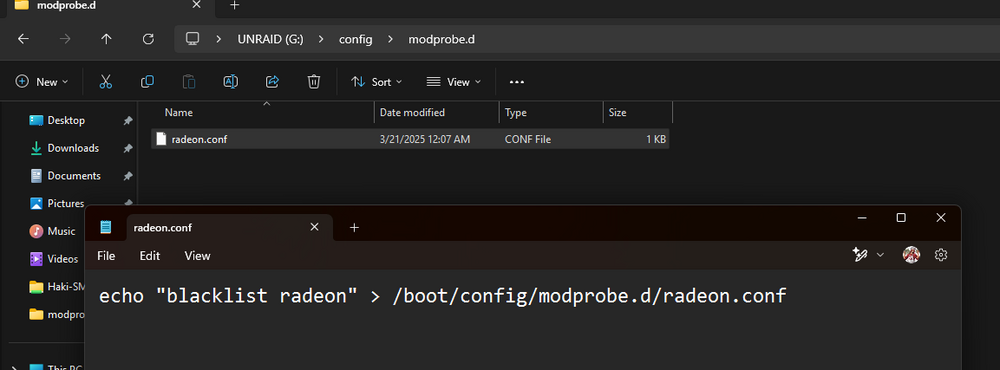
Task: Open Notepad's Edit menu
Action: (150, 256)
